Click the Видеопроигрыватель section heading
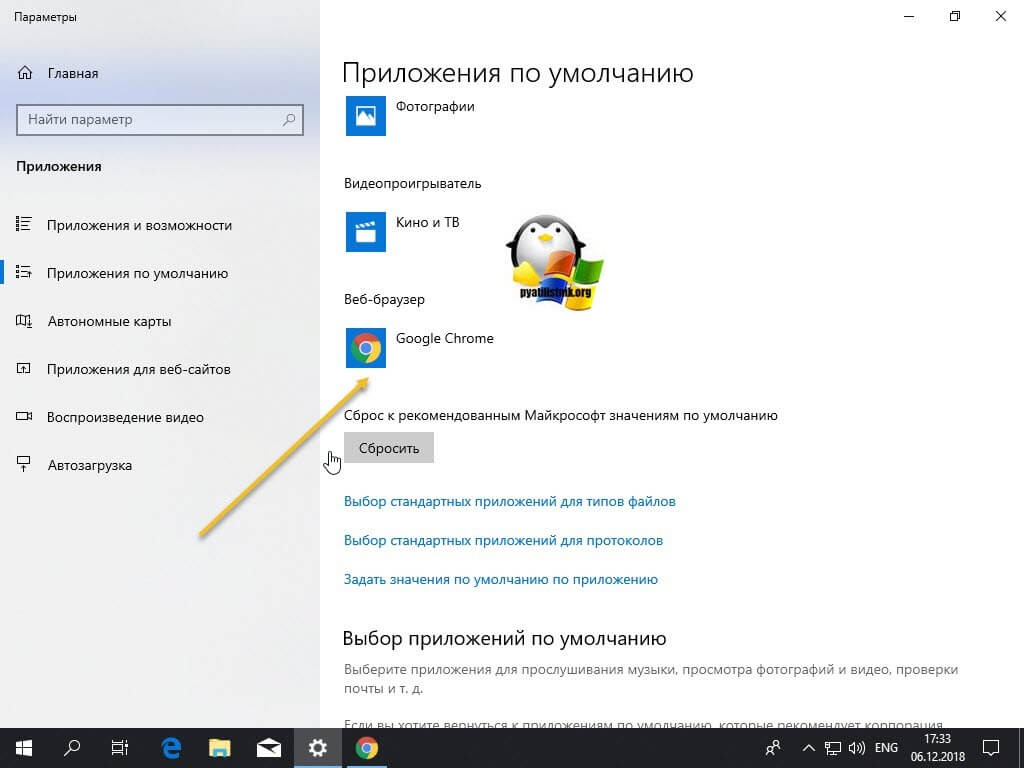1024x768 pixels. tap(412, 184)
